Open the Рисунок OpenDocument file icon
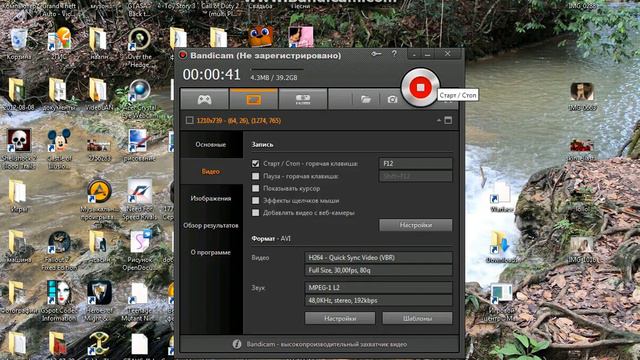Image resolution: width=640 pixels, height=360 pixels. point(140,251)
